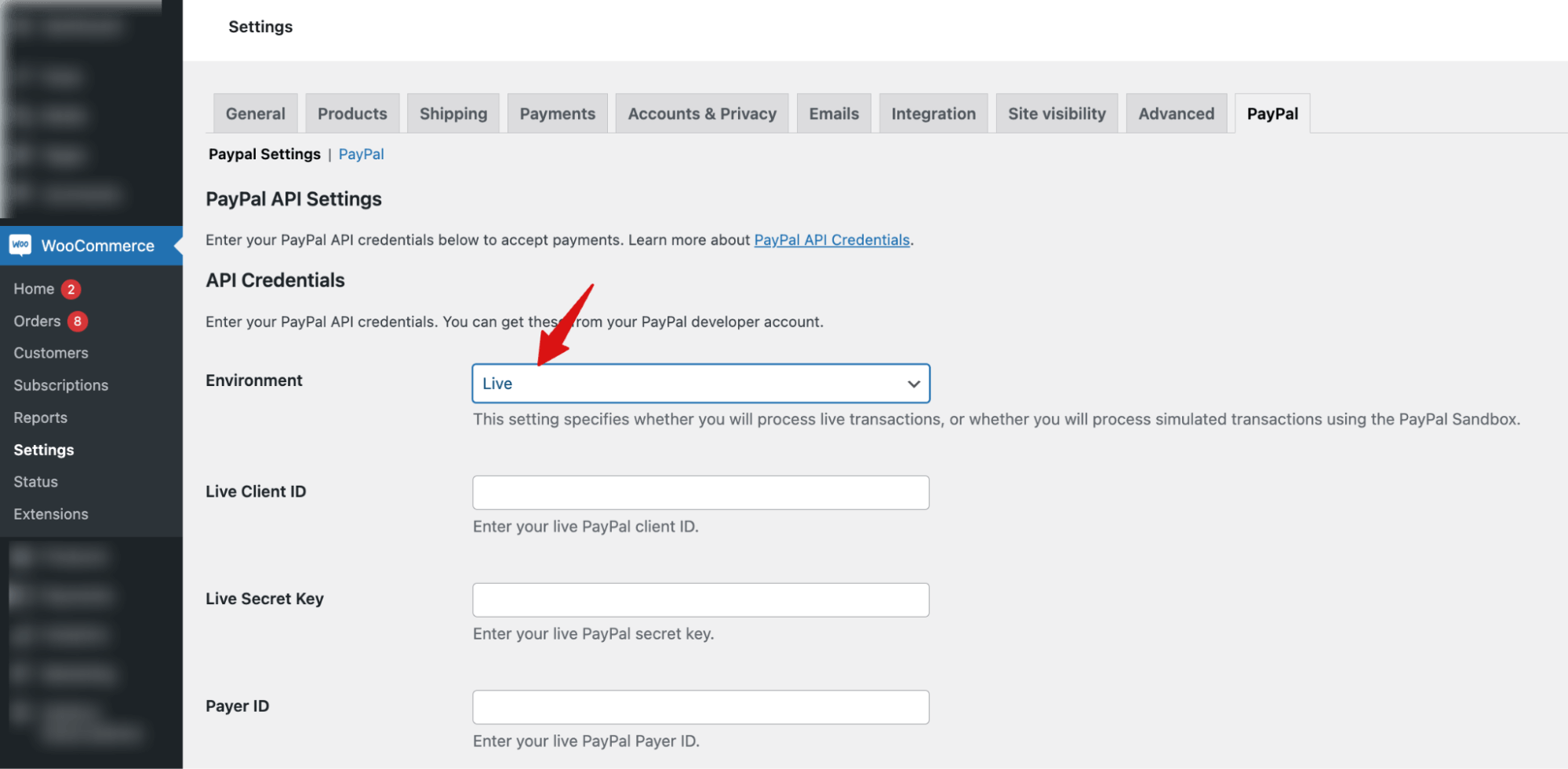Select the Accounts & Privacy tab
This screenshot has width=1568, height=769.
coord(701,114)
